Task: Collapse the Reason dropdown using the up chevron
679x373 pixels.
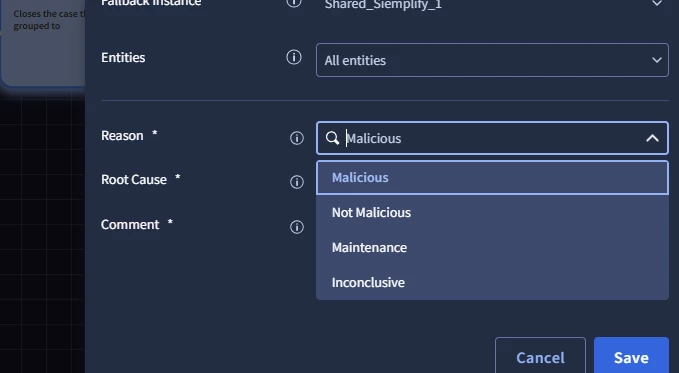Action: [652, 138]
